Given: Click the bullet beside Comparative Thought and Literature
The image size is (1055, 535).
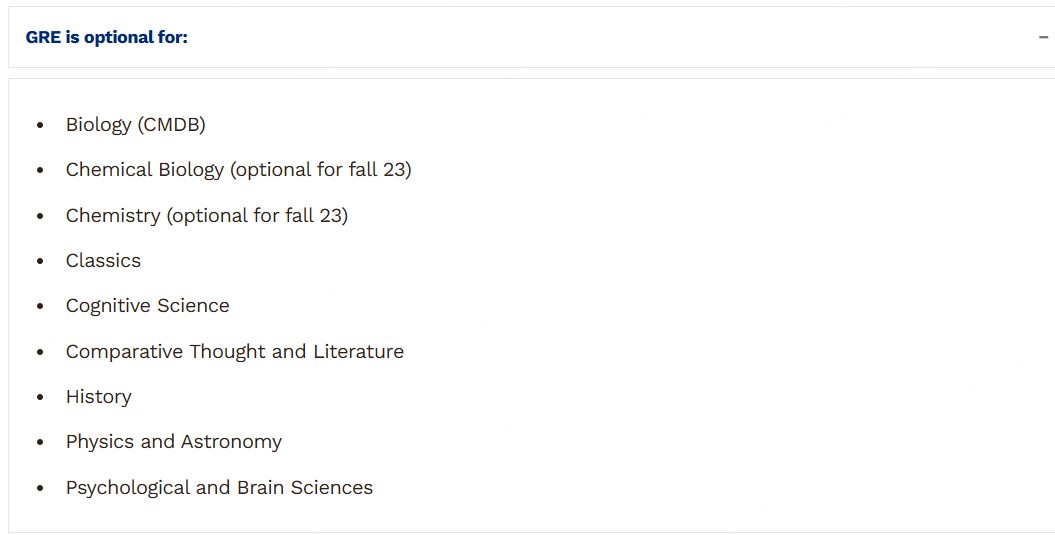Looking at the screenshot, I should (40, 352).
